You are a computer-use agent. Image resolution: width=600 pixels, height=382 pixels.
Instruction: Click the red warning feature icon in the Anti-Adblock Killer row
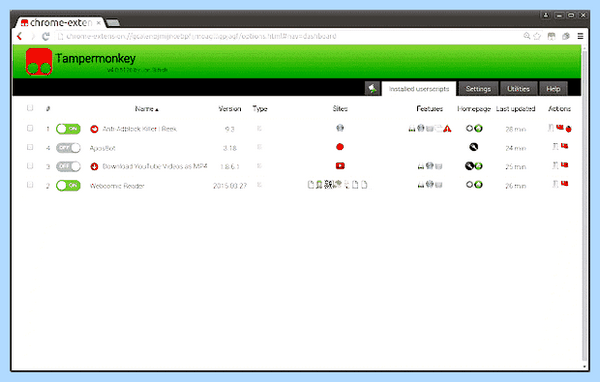[x=447, y=129]
